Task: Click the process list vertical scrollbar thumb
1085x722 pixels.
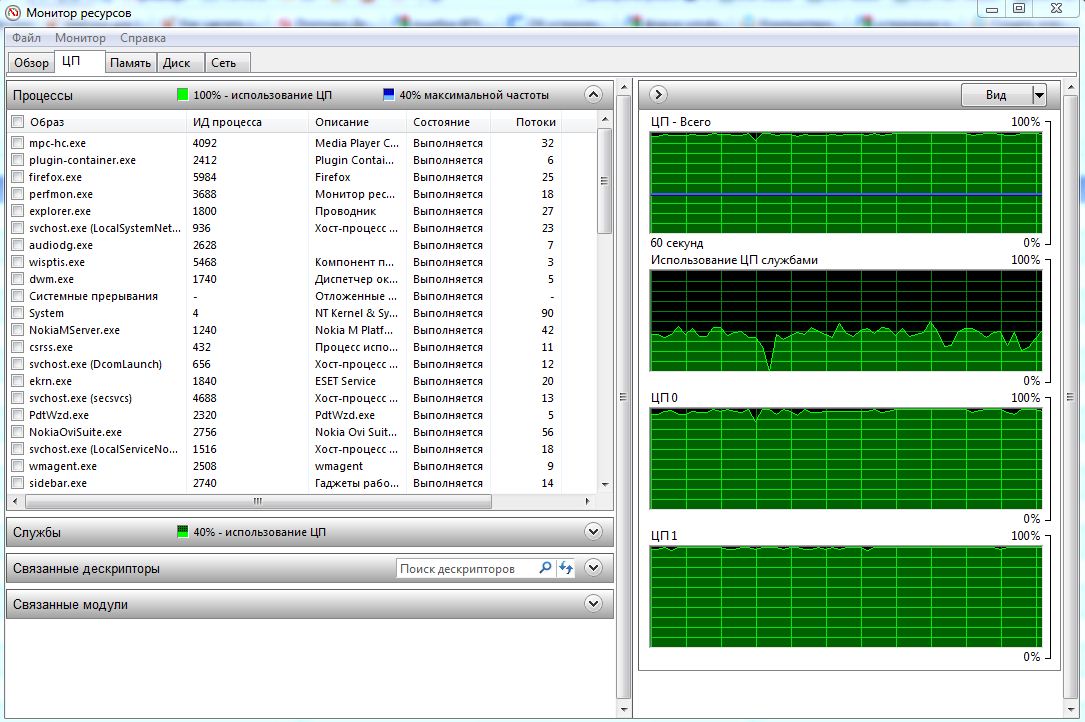Action: 604,181
